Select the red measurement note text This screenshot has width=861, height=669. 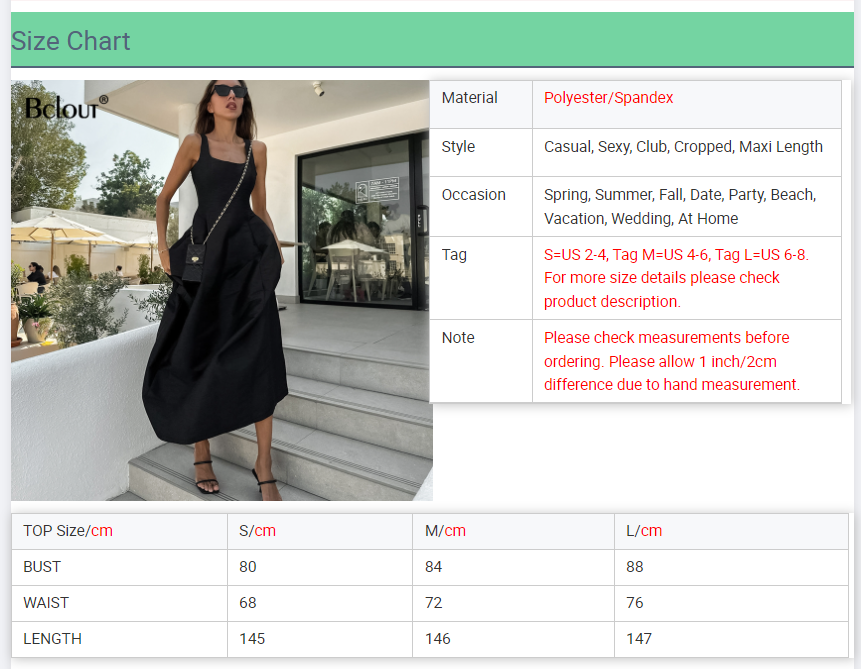671,361
